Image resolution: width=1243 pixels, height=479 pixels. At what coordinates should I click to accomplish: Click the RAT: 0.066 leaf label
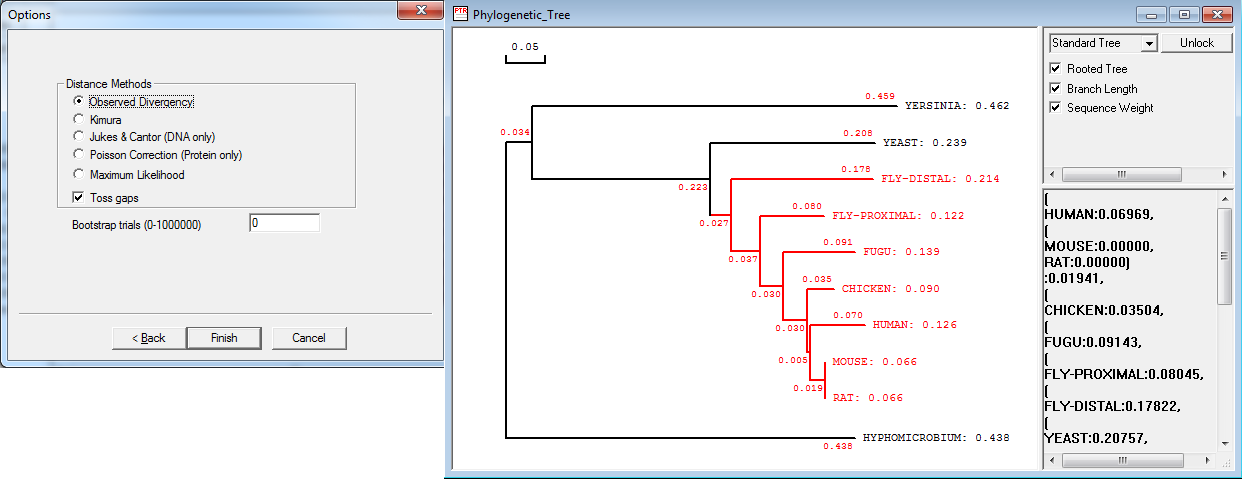point(867,398)
